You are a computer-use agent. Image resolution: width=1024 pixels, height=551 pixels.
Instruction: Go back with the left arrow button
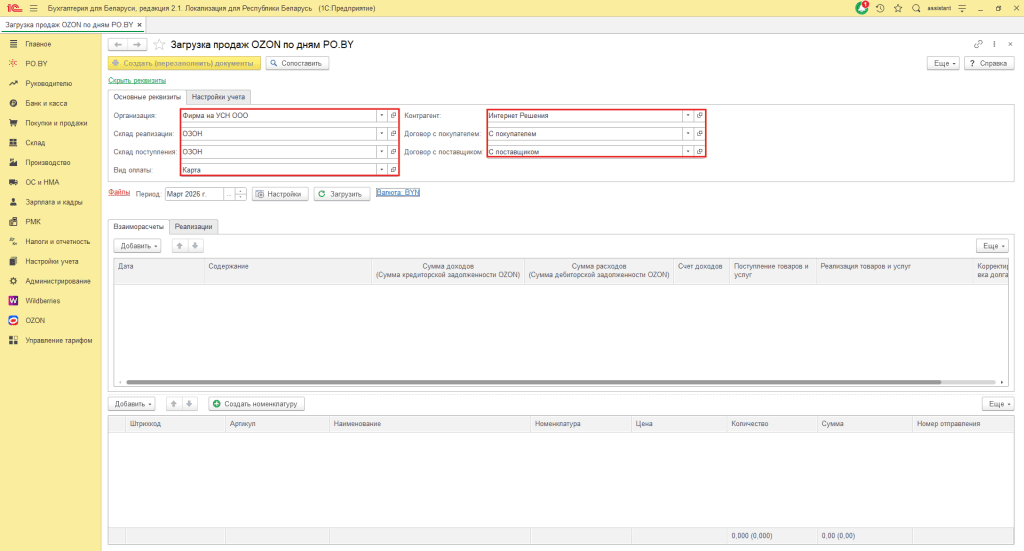[118, 44]
